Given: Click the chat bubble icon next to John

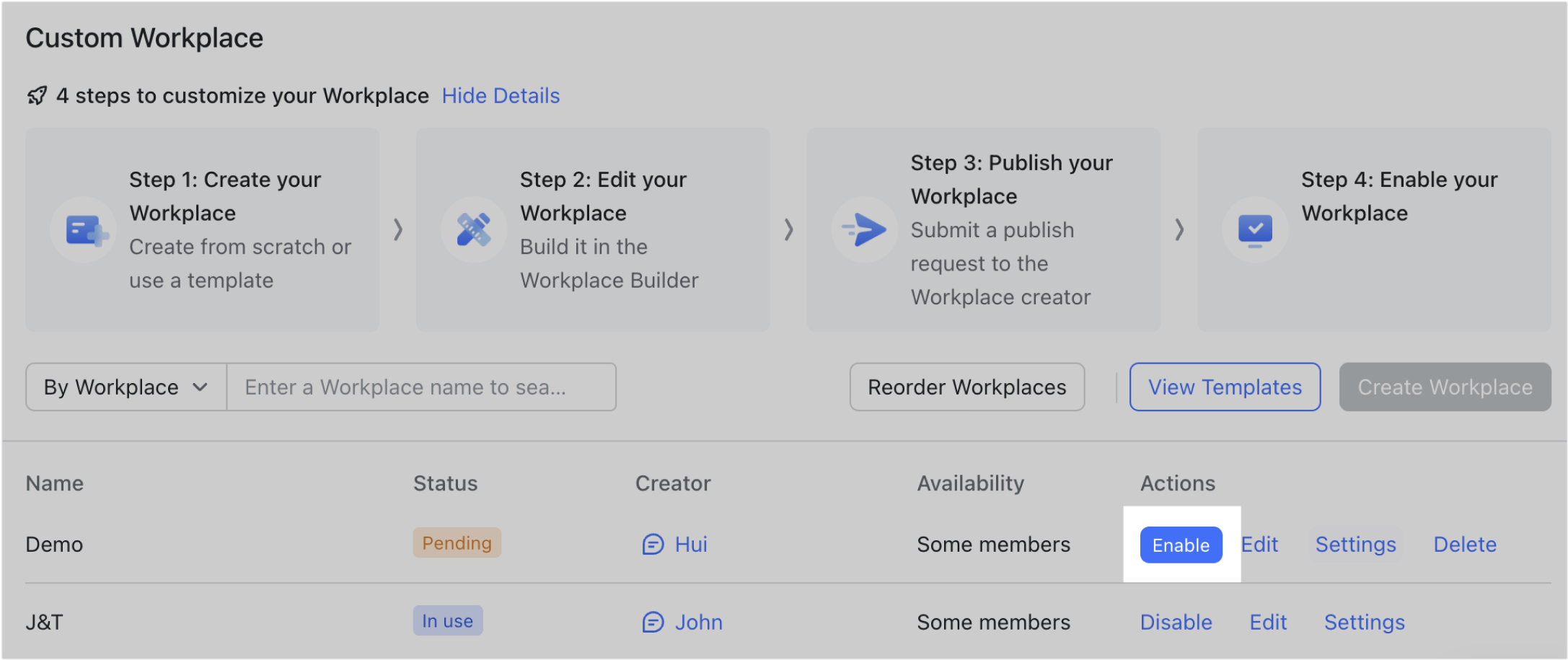Looking at the screenshot, I should point(651,622).
